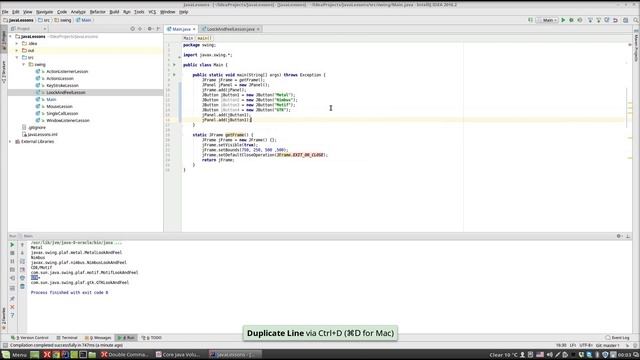Viewport: 640px width, 360px height.
Task: Expand the .idea folder
Action: 17,43
